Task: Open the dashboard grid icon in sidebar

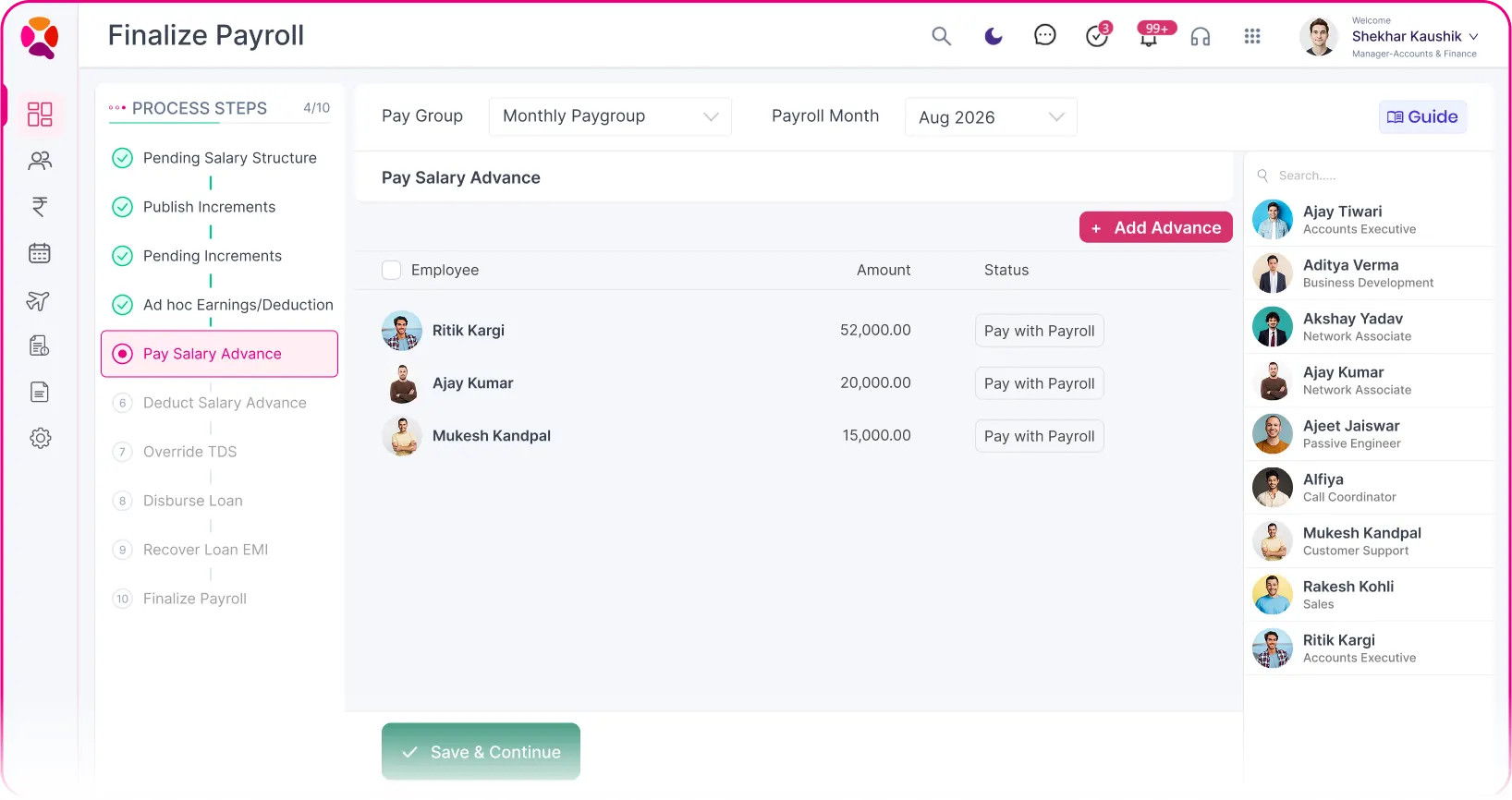Action: (40, 114)
